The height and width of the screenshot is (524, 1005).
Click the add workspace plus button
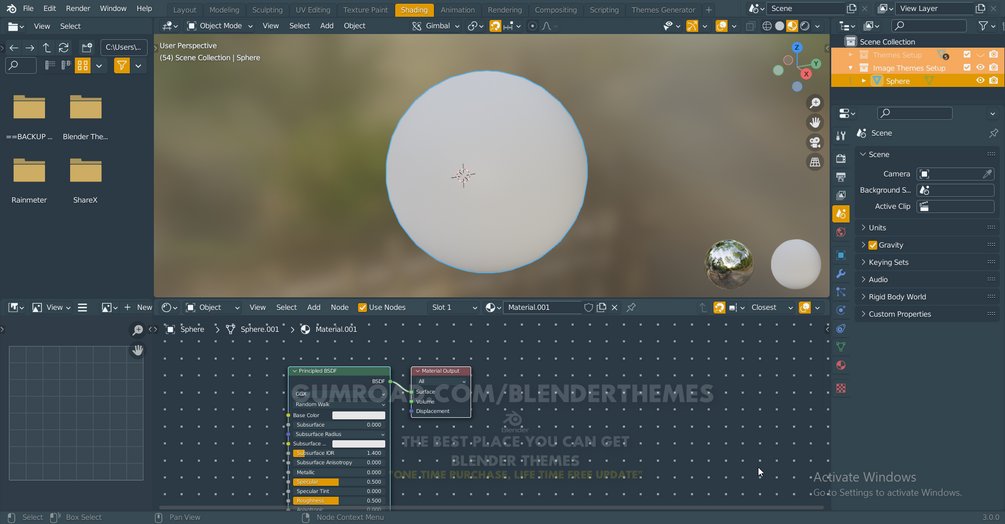(x=708, y=10)
